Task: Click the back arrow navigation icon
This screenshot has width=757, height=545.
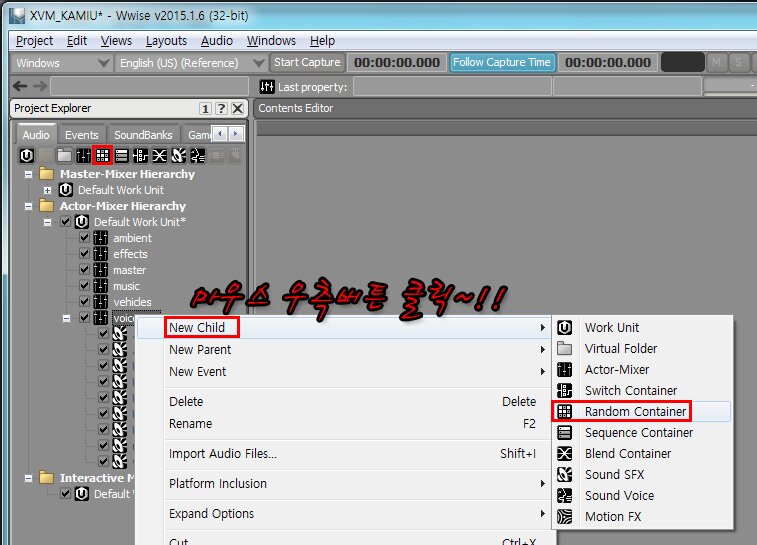Action: click(20, 86)
